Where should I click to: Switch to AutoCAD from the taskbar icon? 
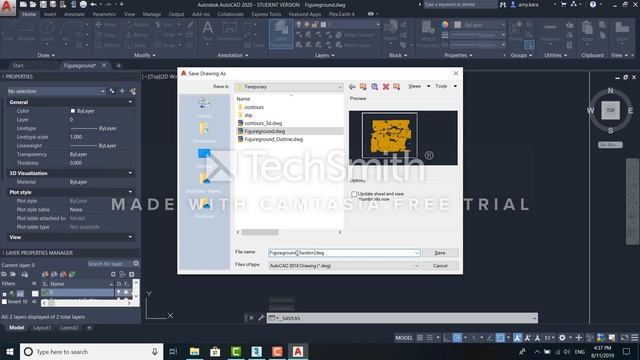click(298, 351)
